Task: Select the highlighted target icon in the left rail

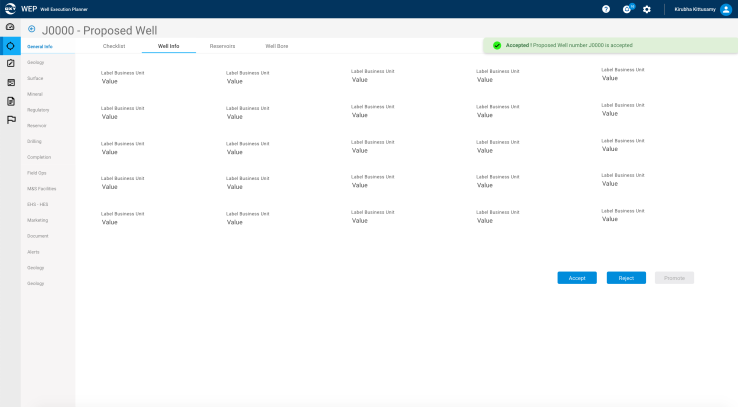Action: [x=10, y=46]
